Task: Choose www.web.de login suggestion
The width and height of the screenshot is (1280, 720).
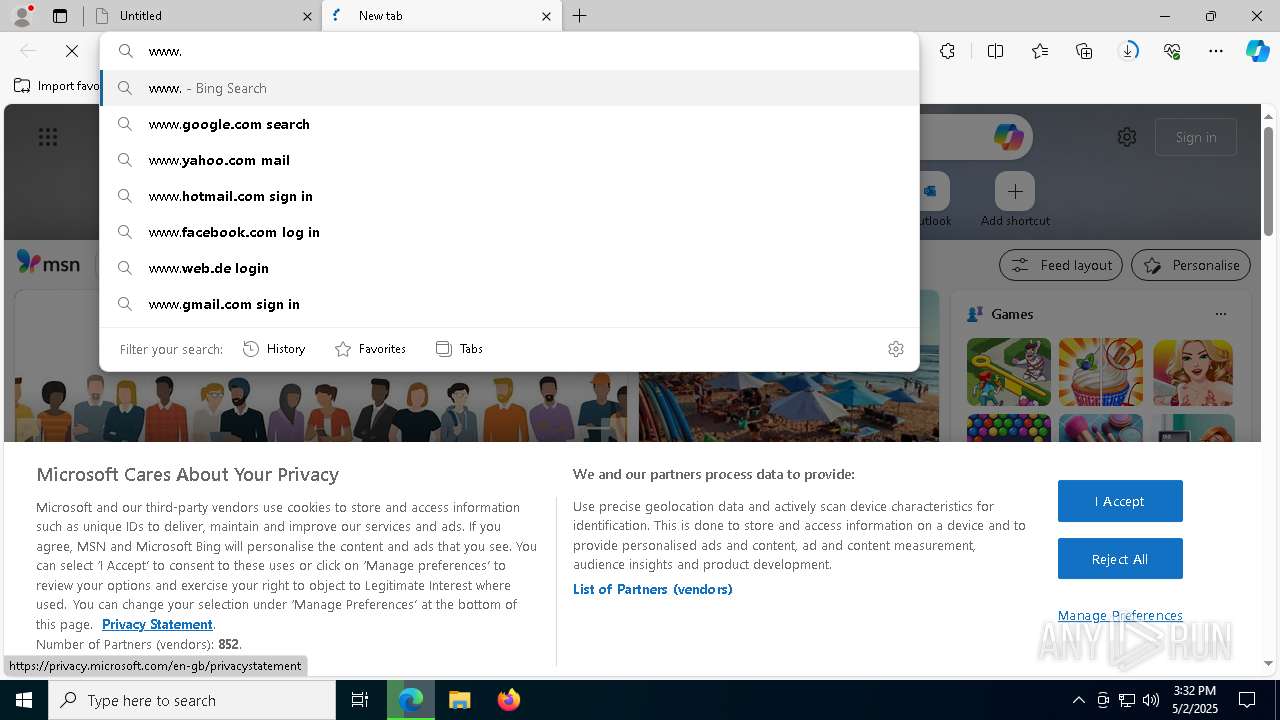Action: click(510, 268)
